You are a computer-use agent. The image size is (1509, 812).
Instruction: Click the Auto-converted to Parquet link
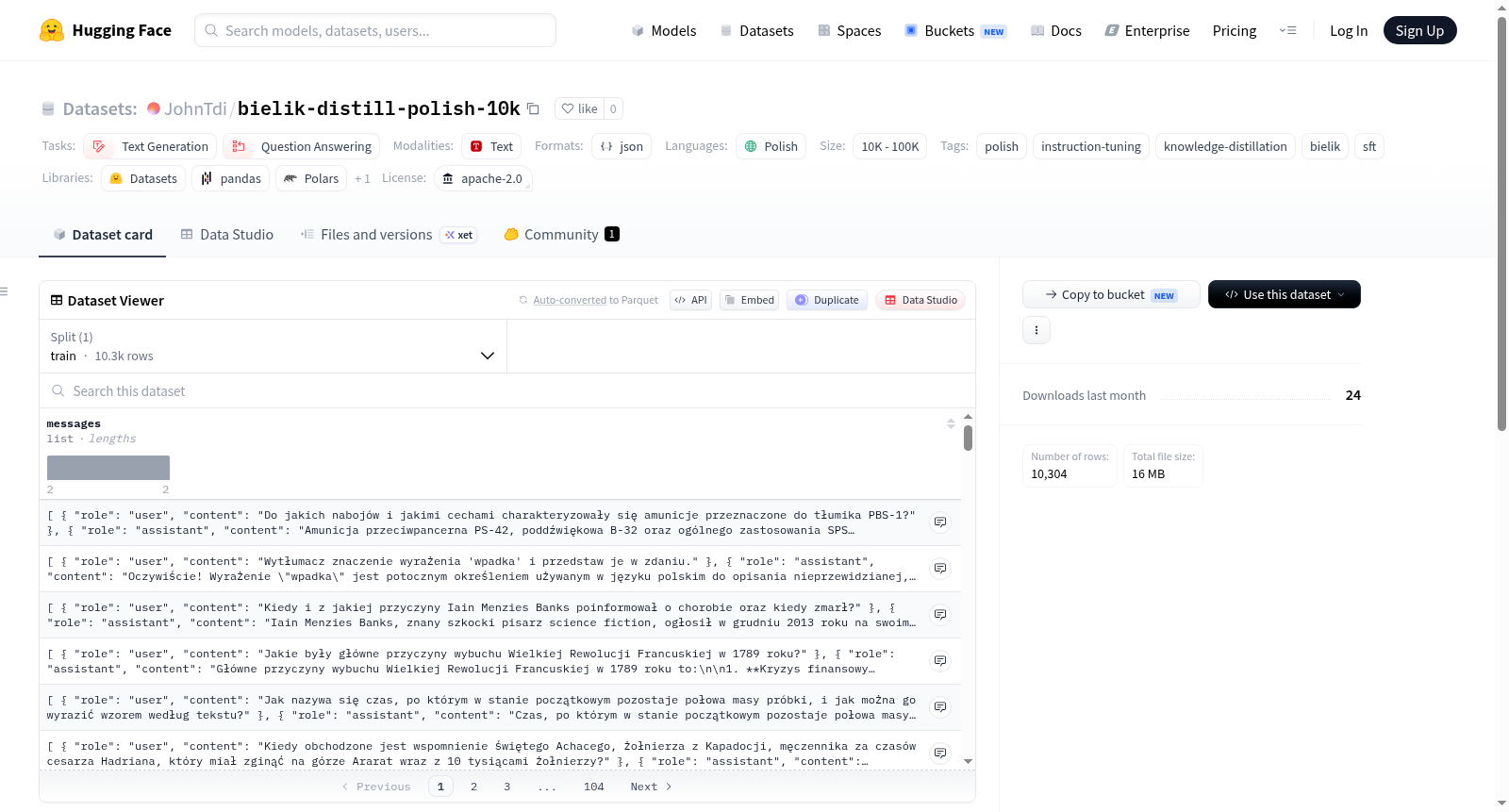[x=595, y=300]
